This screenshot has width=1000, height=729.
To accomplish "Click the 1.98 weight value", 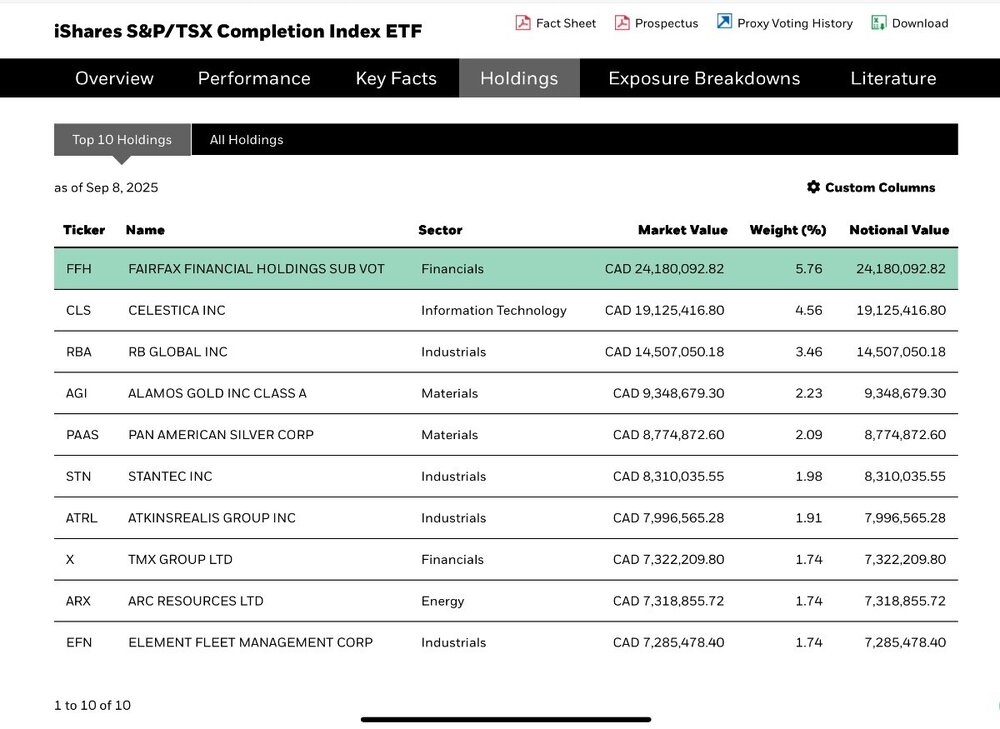I will click(x=809, y=476).
